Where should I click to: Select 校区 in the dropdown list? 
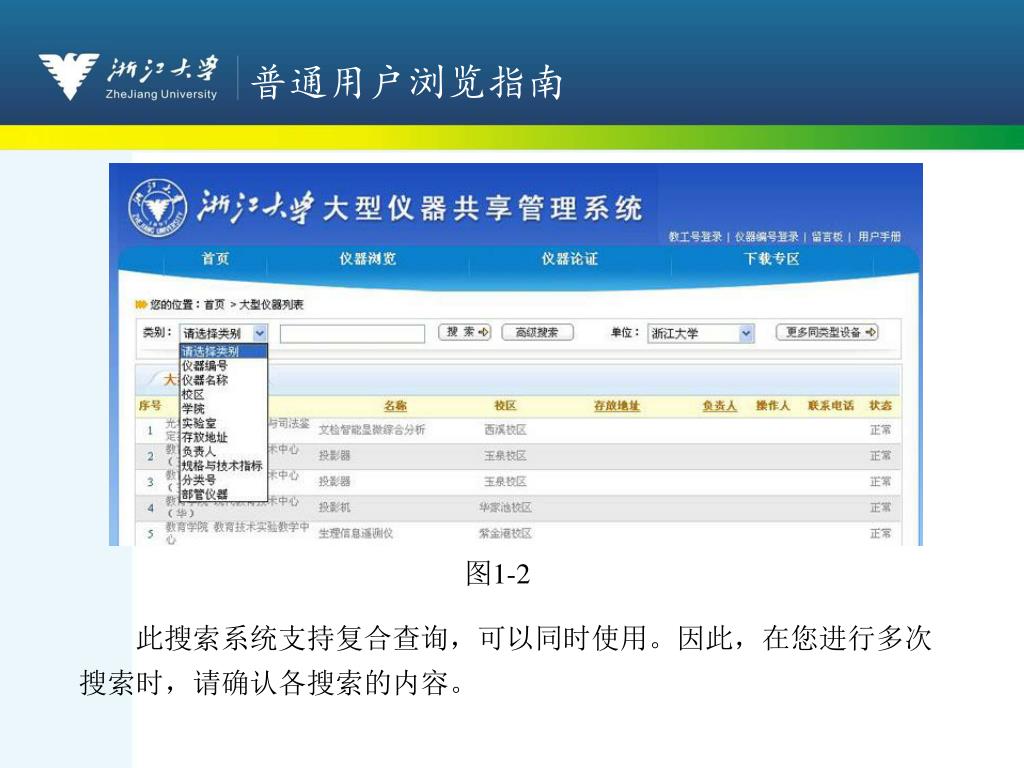[223, 394]
